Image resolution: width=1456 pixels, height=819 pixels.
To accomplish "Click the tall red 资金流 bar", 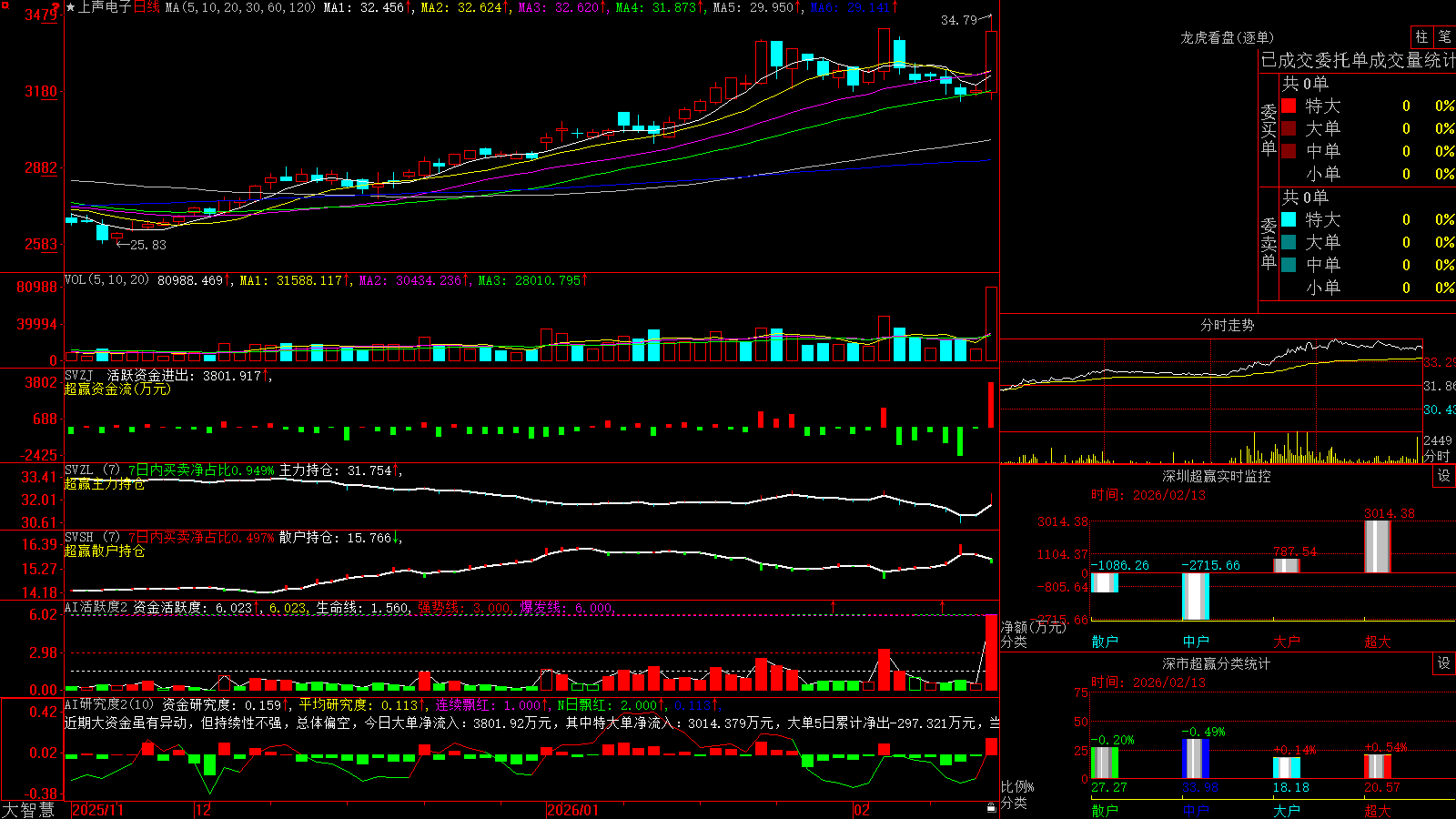I will pos(991,405).
